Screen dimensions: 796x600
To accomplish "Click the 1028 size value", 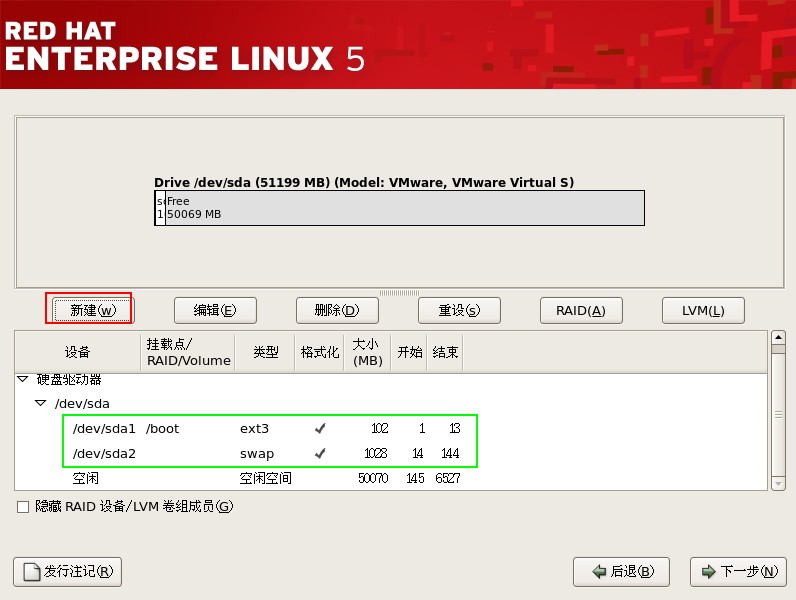I will coord(376,453).
